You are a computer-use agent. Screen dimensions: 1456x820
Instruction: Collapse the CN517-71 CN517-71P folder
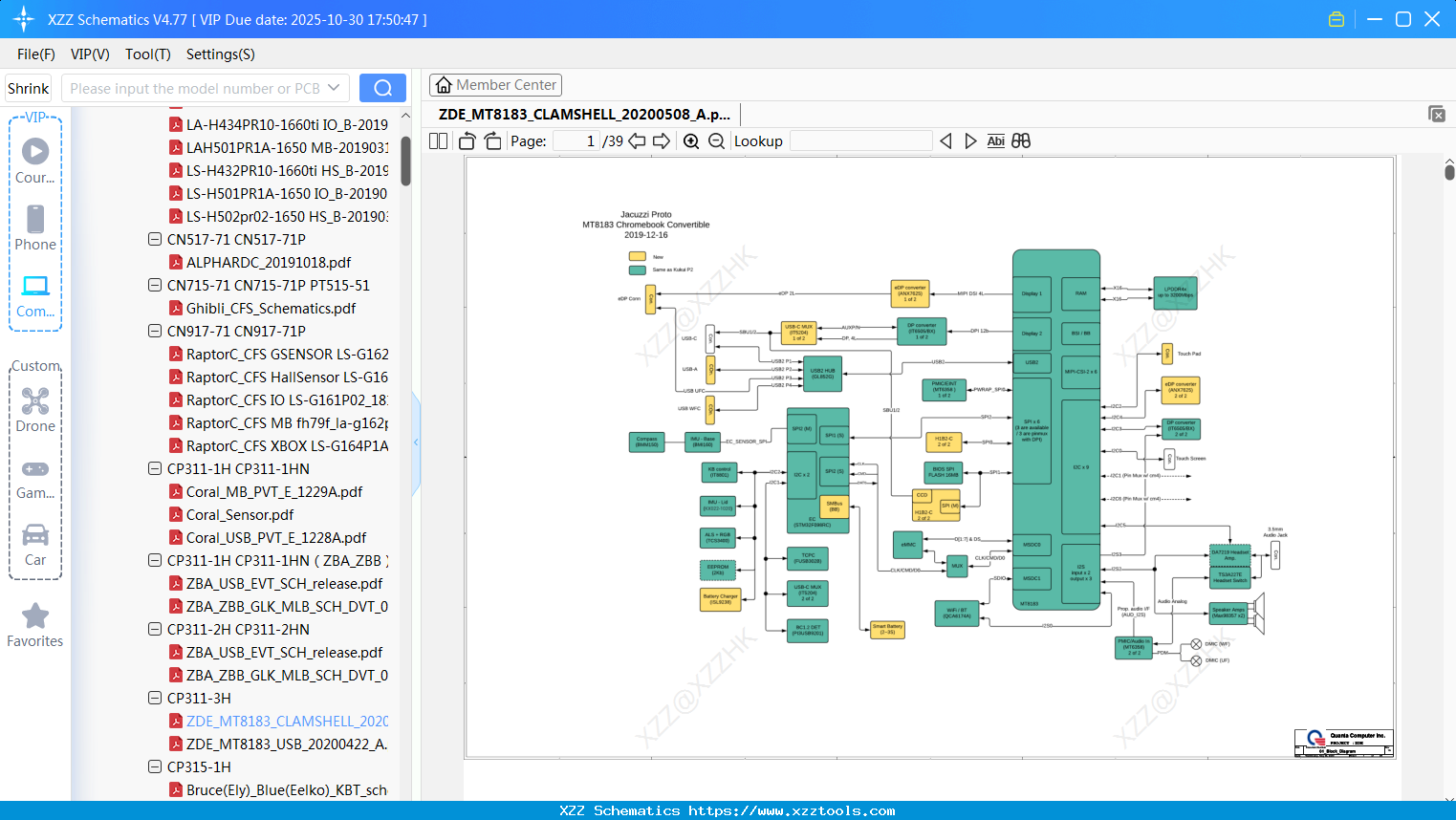pyautogui.click(x=155, y=240)
